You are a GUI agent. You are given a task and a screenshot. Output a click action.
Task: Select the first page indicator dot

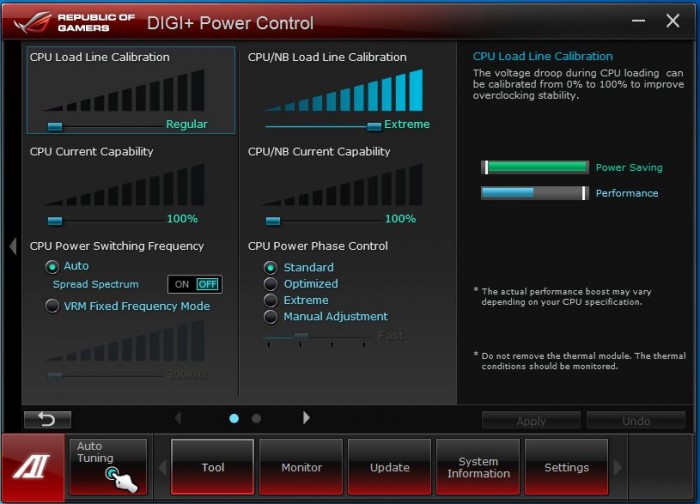pyautogui.click(x=234, y=418)
